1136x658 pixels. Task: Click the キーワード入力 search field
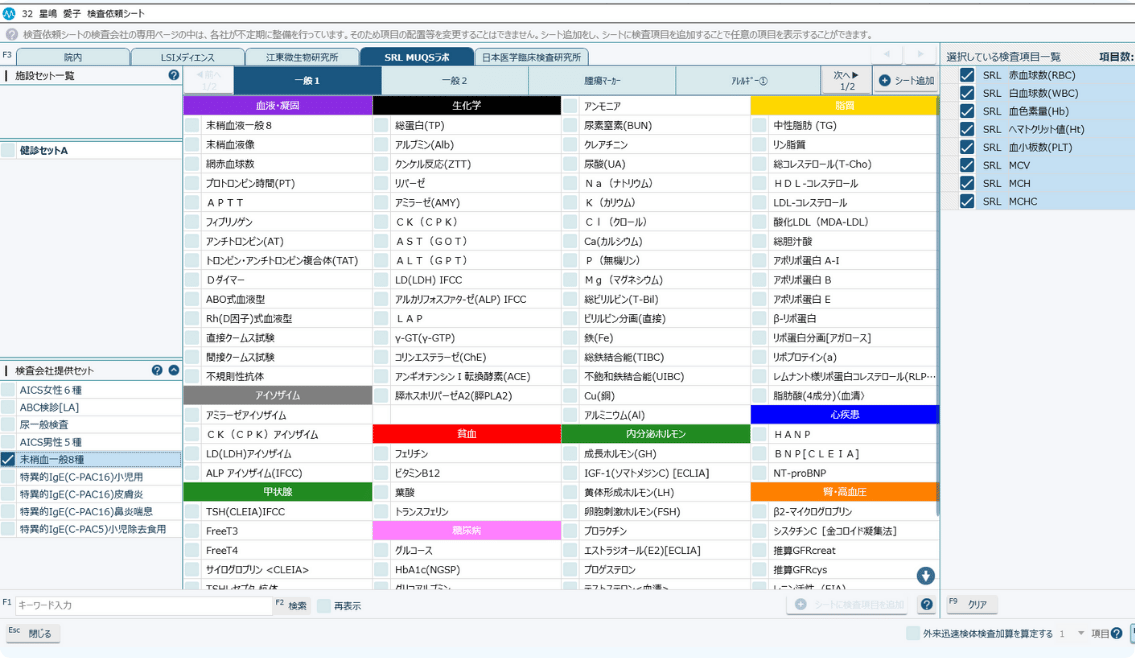tap(143, 605)
